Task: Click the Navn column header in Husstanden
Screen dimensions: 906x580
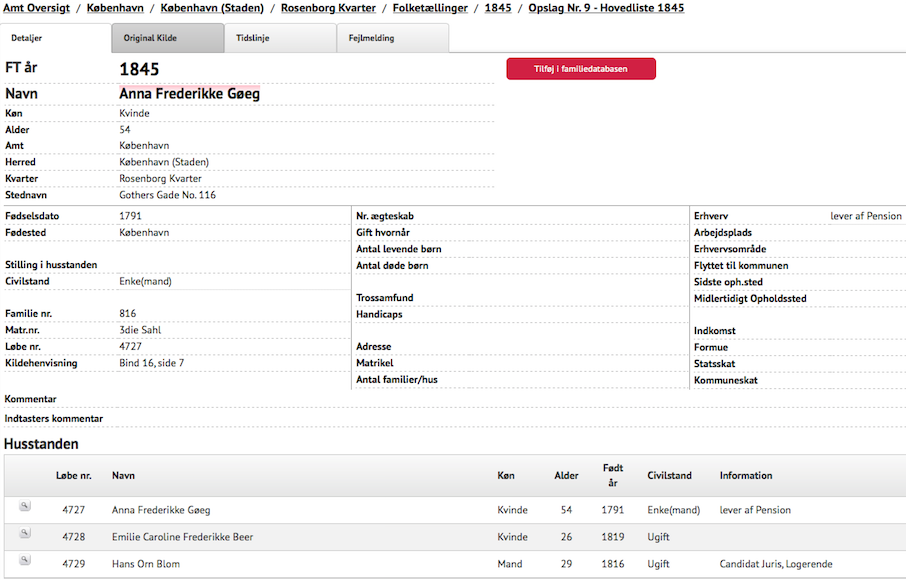Action: 123,476
